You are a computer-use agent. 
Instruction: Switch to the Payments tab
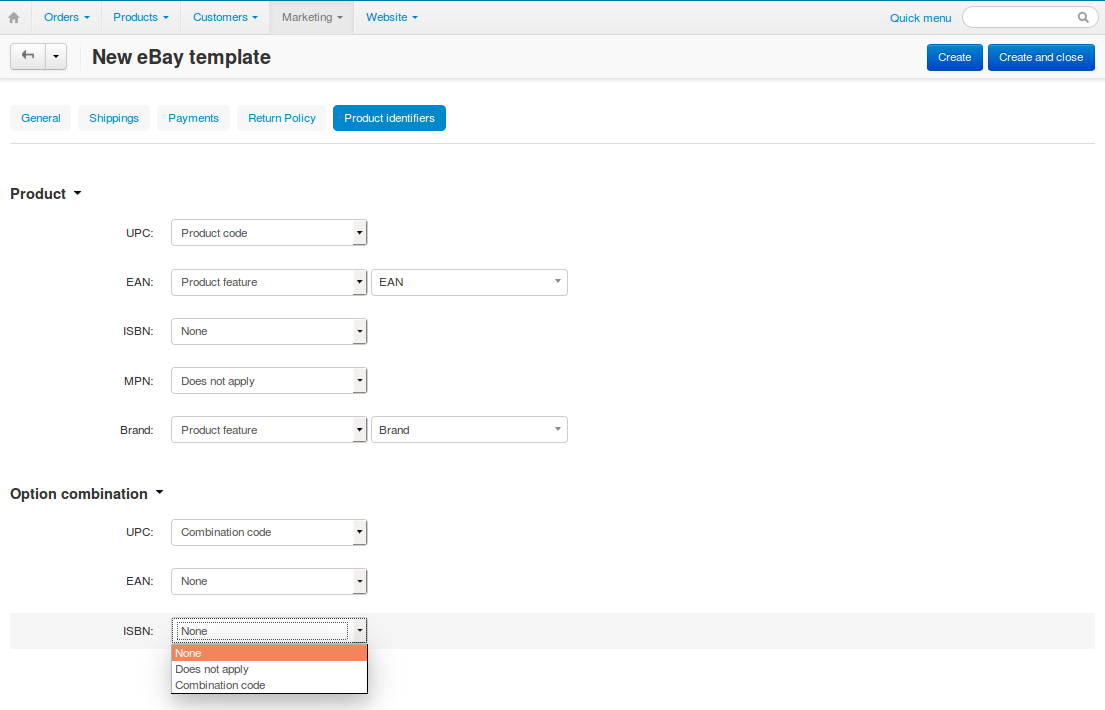193,118
